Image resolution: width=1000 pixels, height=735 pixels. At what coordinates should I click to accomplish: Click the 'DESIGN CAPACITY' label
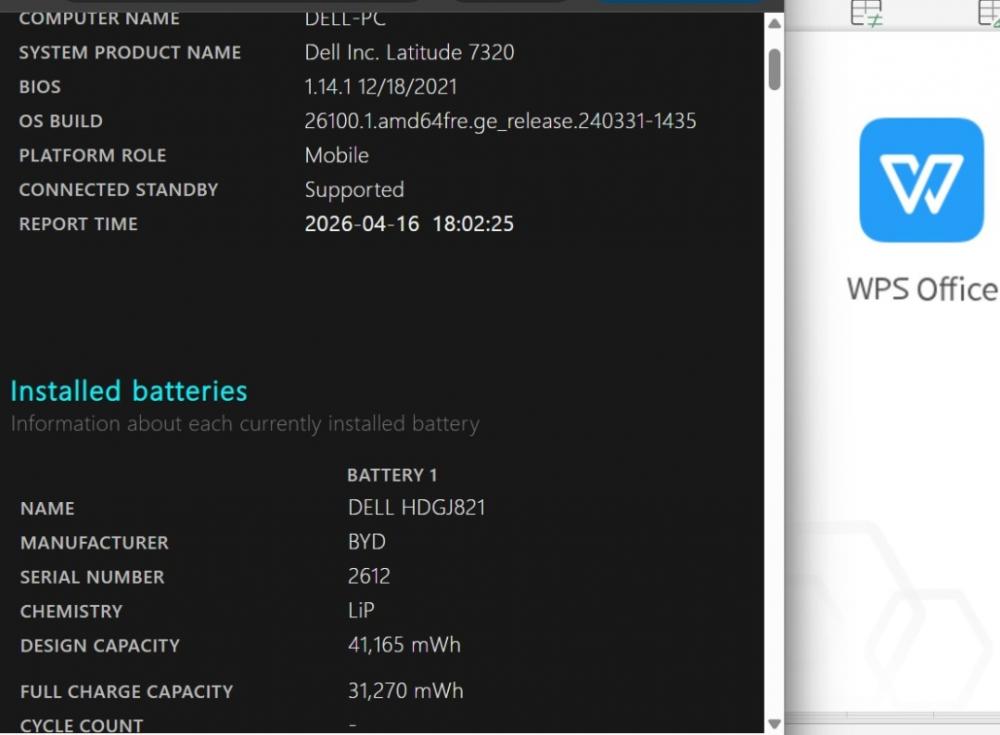coord(100,646)
